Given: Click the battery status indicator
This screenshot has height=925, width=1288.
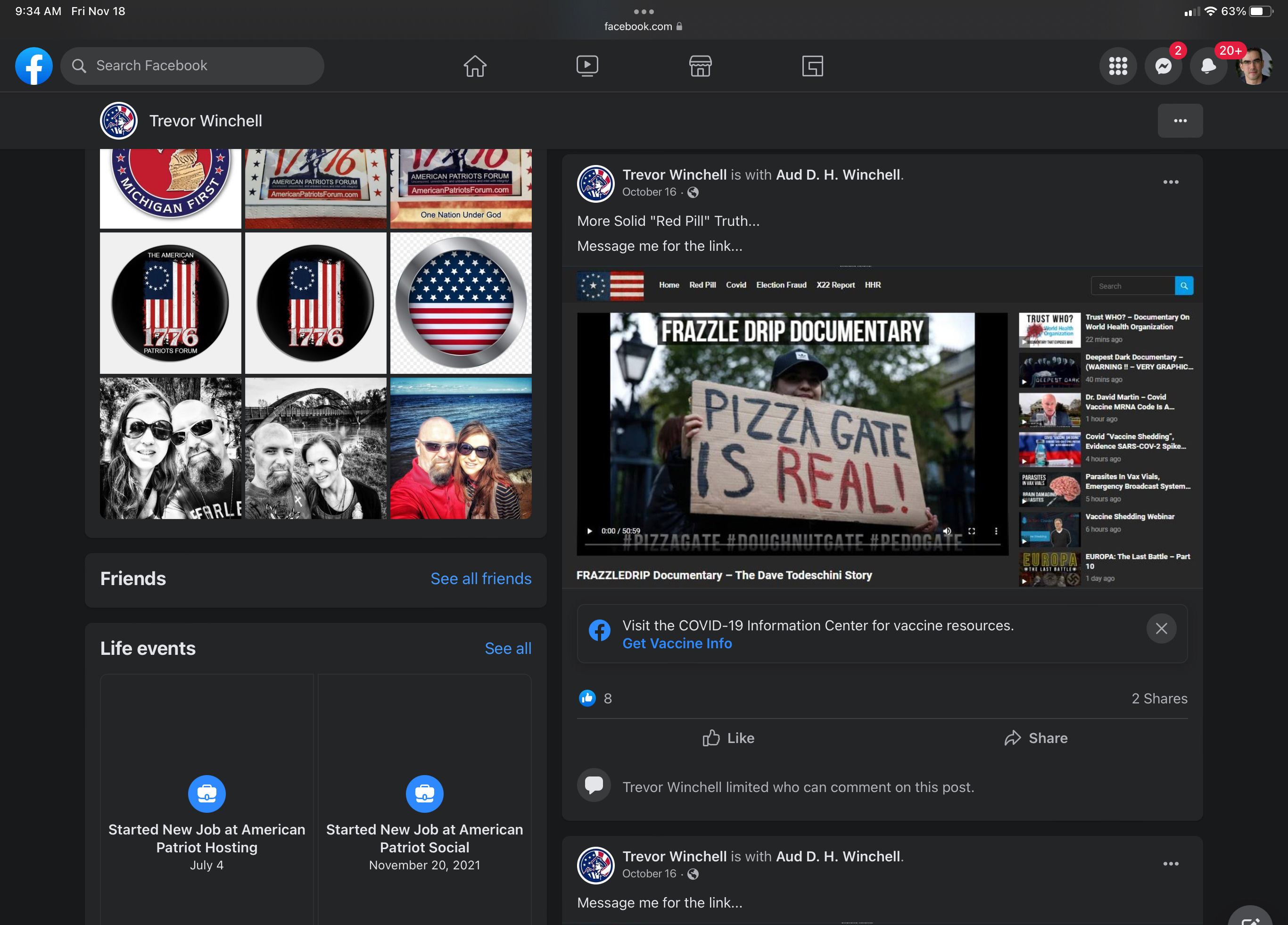Looking at the screenshot, I should pyautogui.click(x=1261, y=11).
